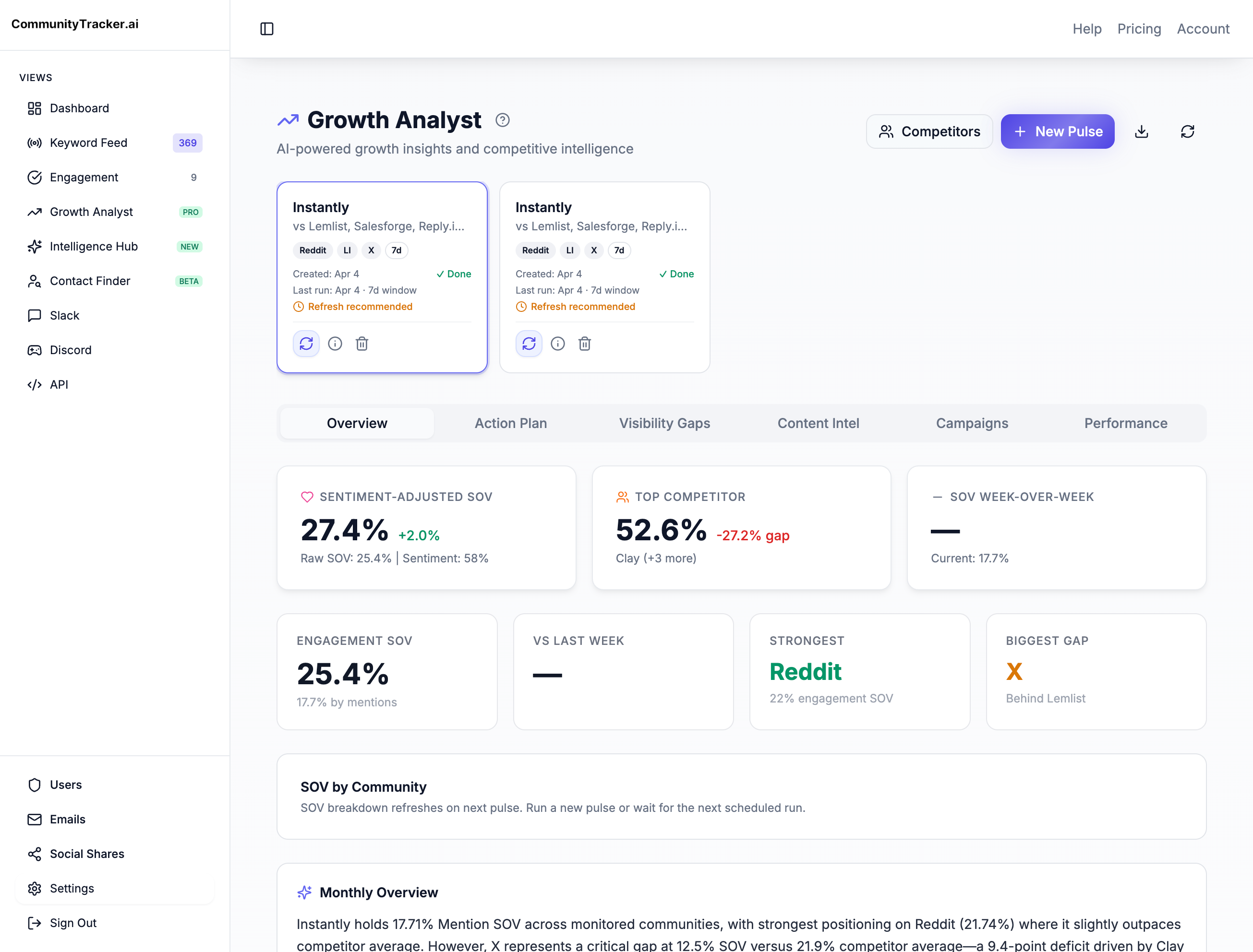Go to the Pricing page
The width and height of the screenshot is (1253, 952).
point(1139,29)
